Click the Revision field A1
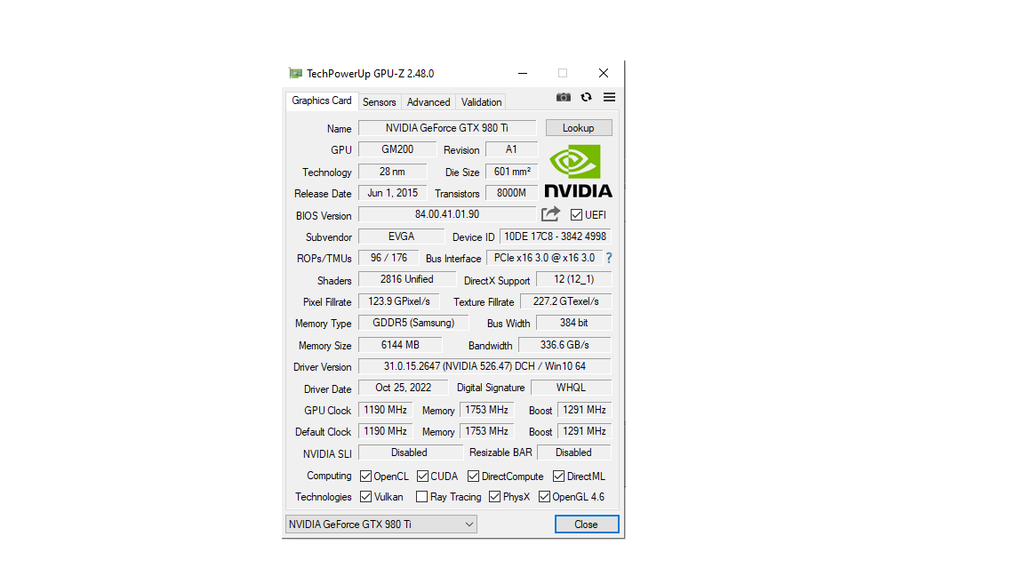 (511, 150)
